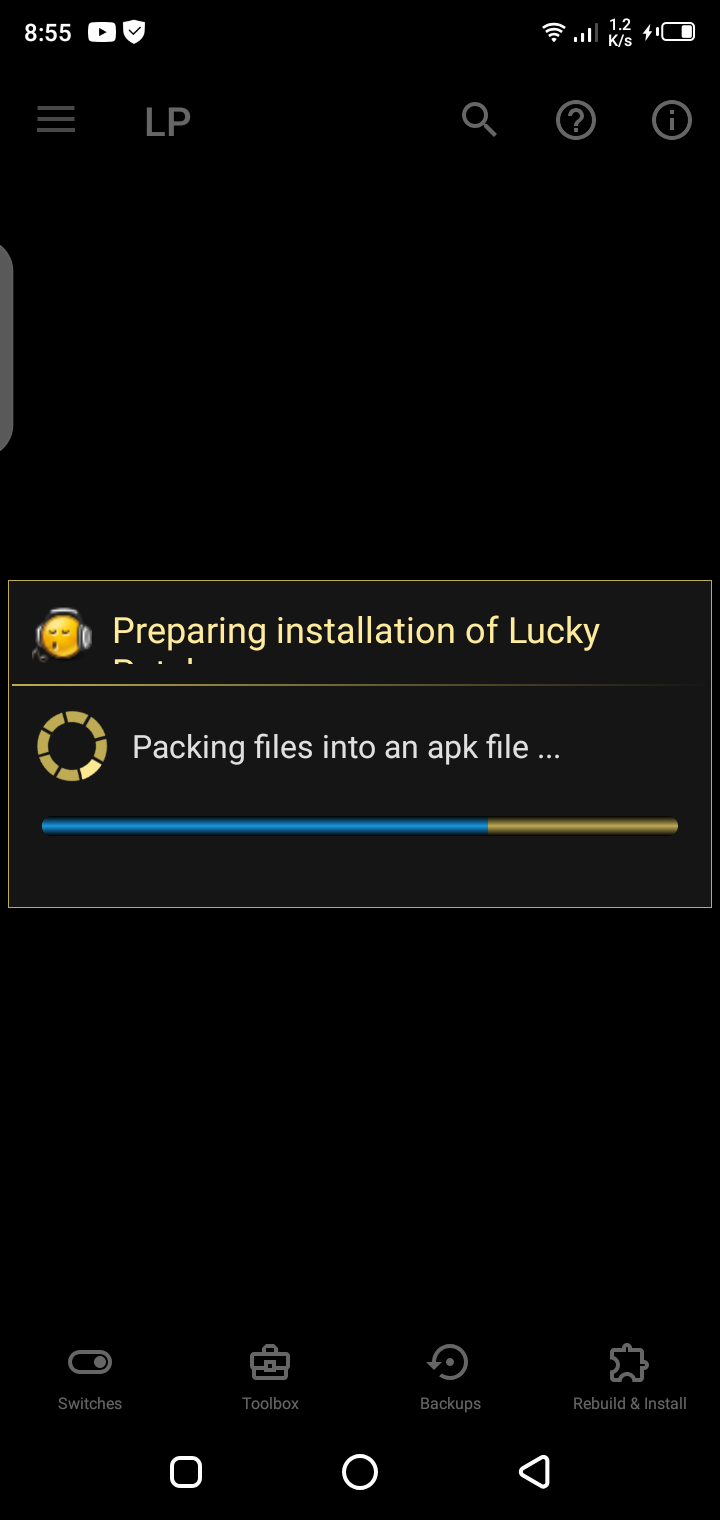
Task: Tap the battery indicator in status bar
Action: pos(677,32)
